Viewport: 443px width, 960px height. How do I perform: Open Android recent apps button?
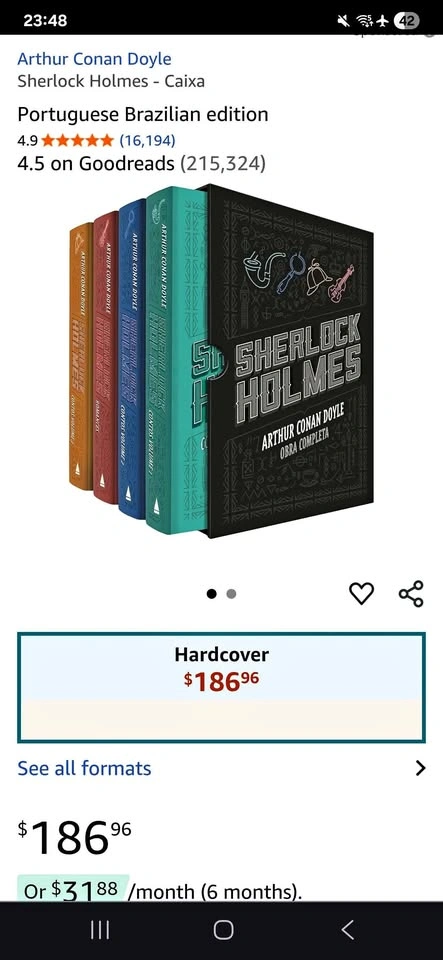[100, 930]
